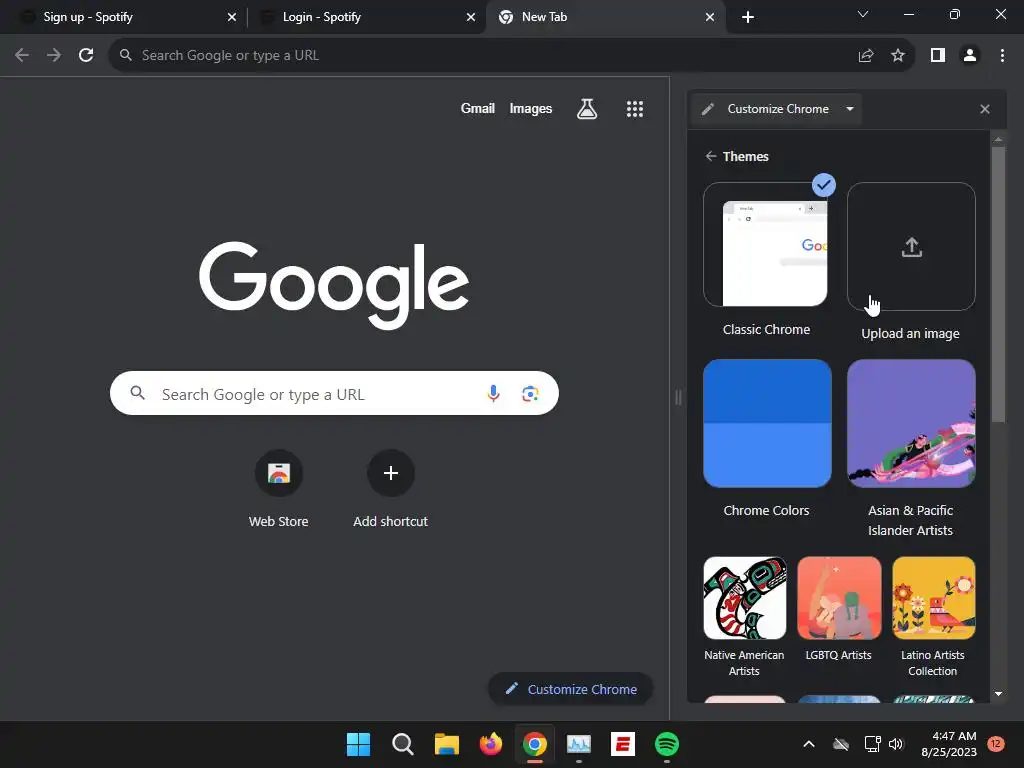Open File Explorer from the taskbar

[447, 744]
